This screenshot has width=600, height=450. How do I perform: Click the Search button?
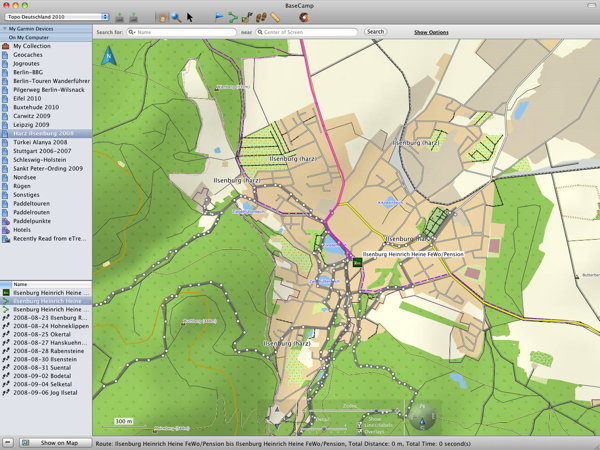coord(375,32)
